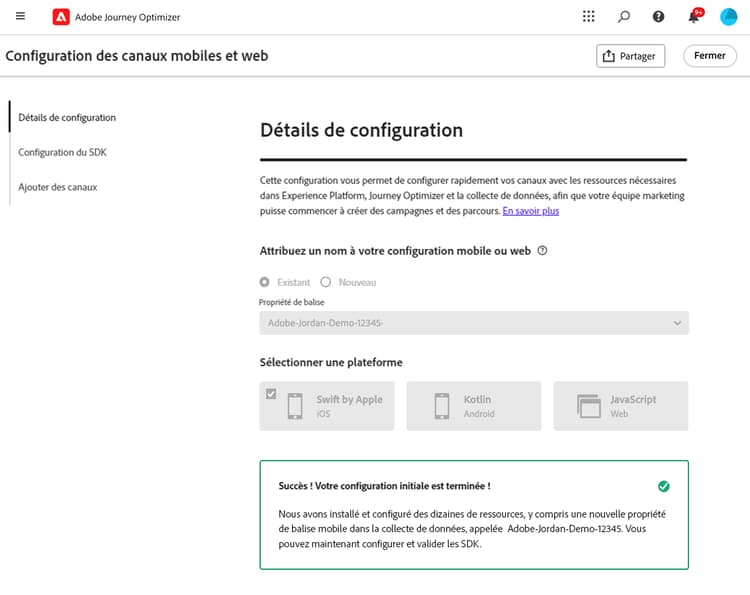This screenshot has height=595, width=750.
Task: Select Détails de configuration in sidebar
Action: pos(67,118)
